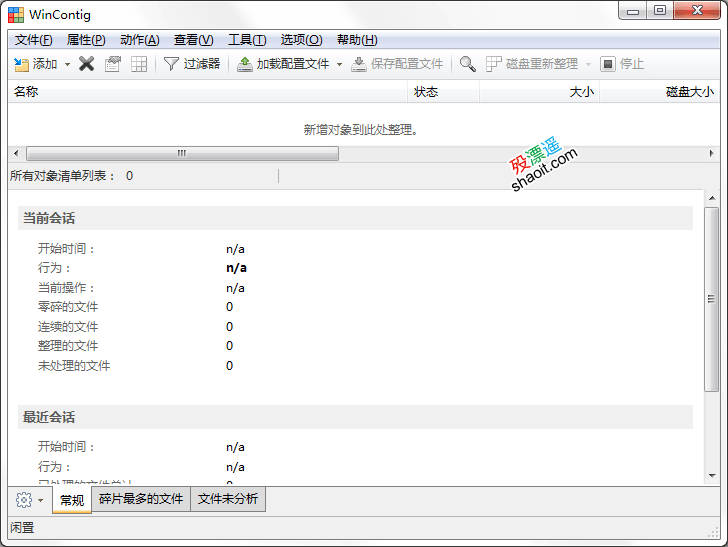Switch to the 常规 tab
Screen dimensions: 728x547
click(x=72, y=500)
